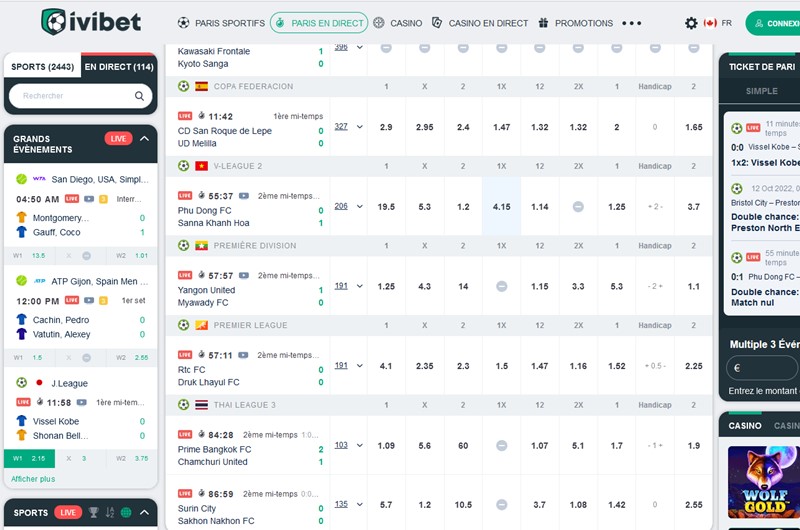Click the Spain flag beside Copa Federacion
The height and width of the screenshot is (530, 800).
pos(201,87)
